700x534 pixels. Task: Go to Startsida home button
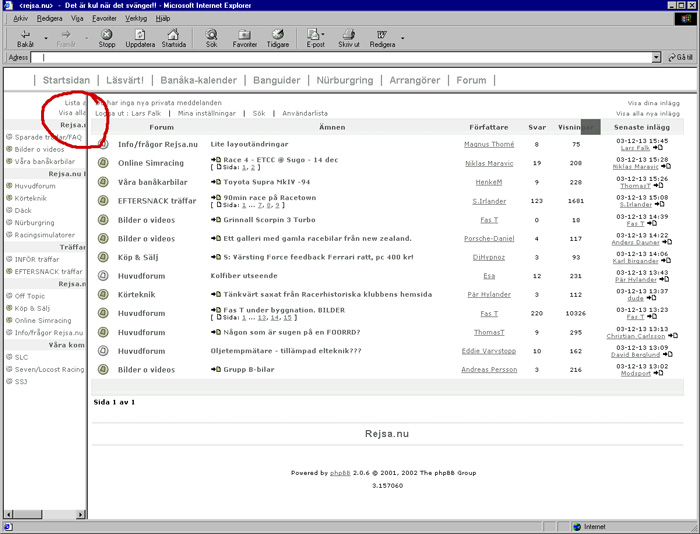(174, 38)
